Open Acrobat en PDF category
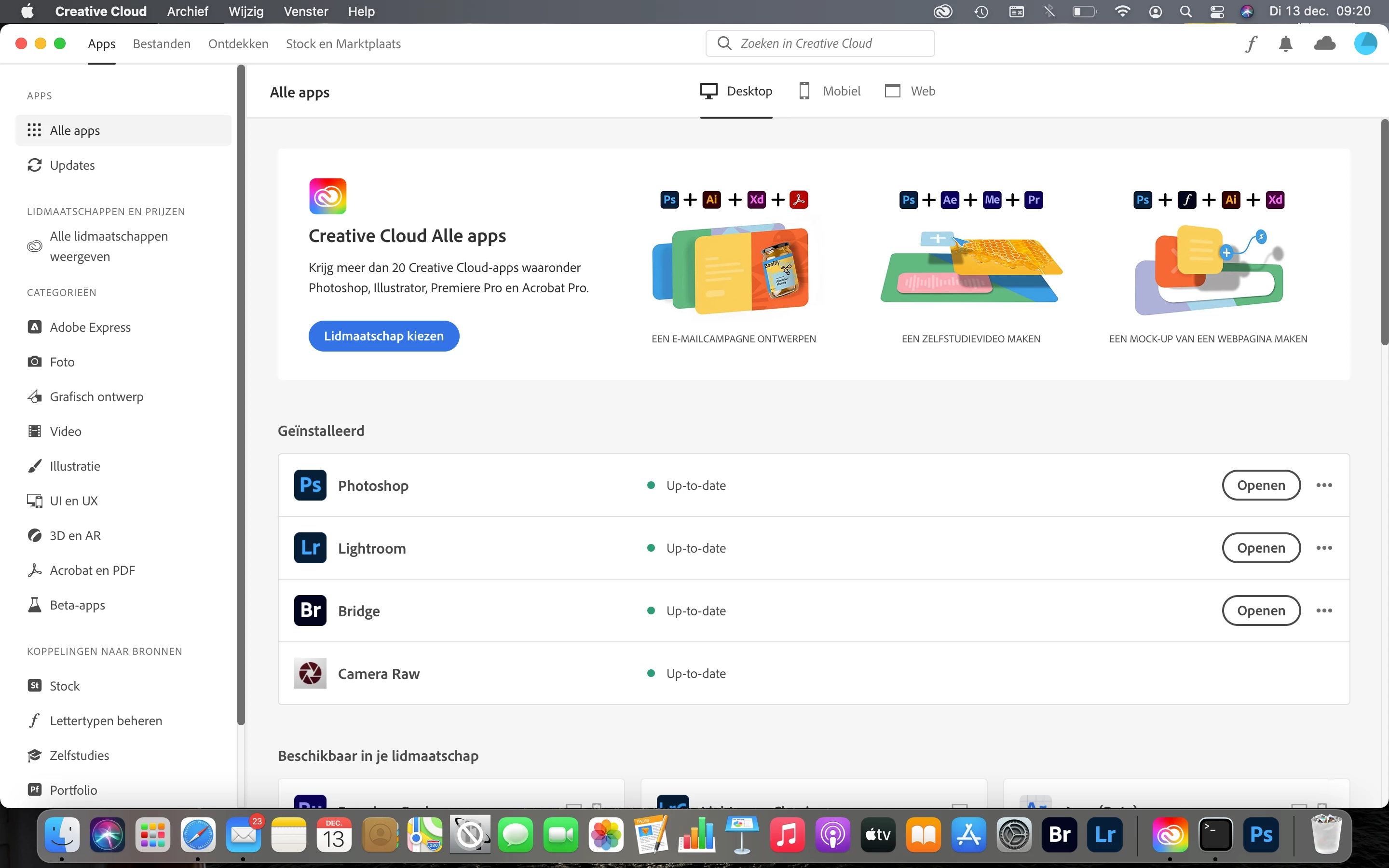Image resolution: width=1389 pixels, height=868 pixels. [92, 570]
